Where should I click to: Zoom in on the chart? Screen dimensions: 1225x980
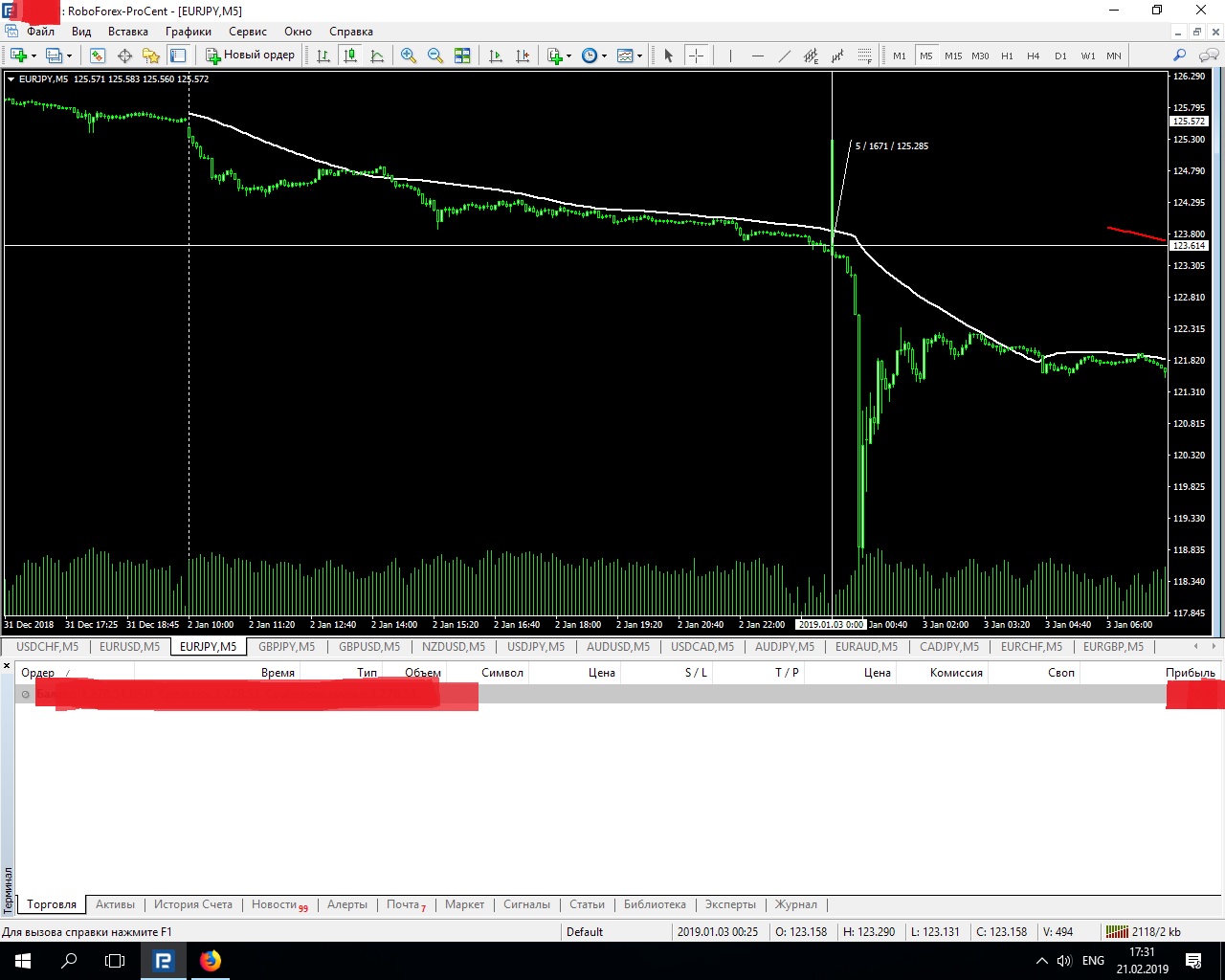click(x=409, y=56)
